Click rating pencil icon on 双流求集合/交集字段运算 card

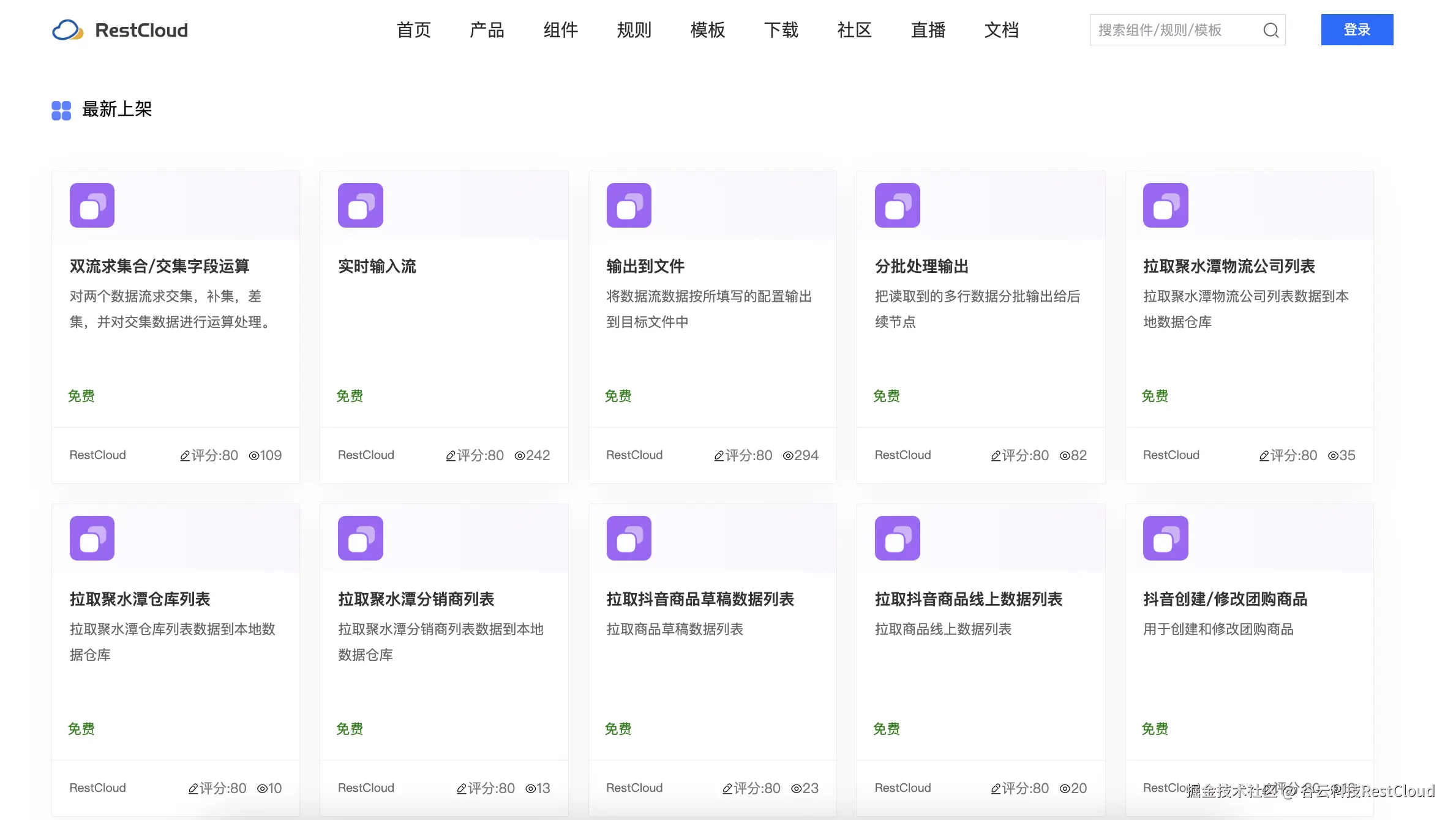[x=185, y=456]
